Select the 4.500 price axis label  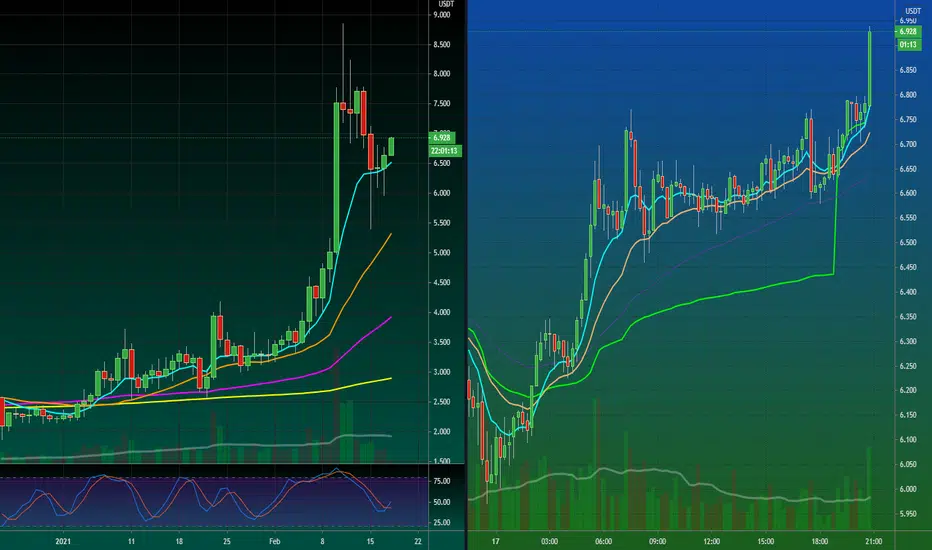click(x=442, y=282)
